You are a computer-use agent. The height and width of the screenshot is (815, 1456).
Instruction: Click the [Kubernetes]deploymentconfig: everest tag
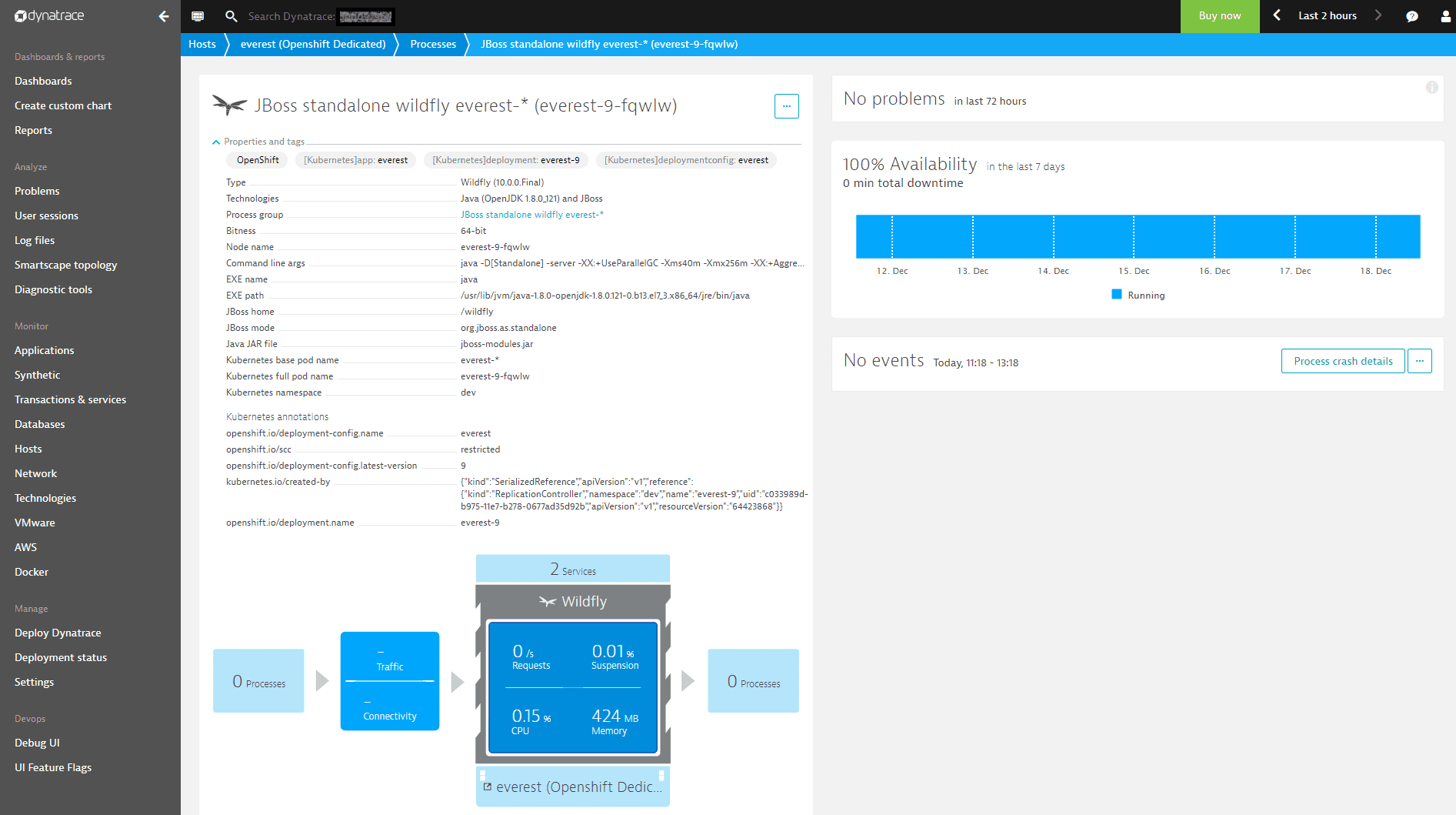tap(686, 160)
